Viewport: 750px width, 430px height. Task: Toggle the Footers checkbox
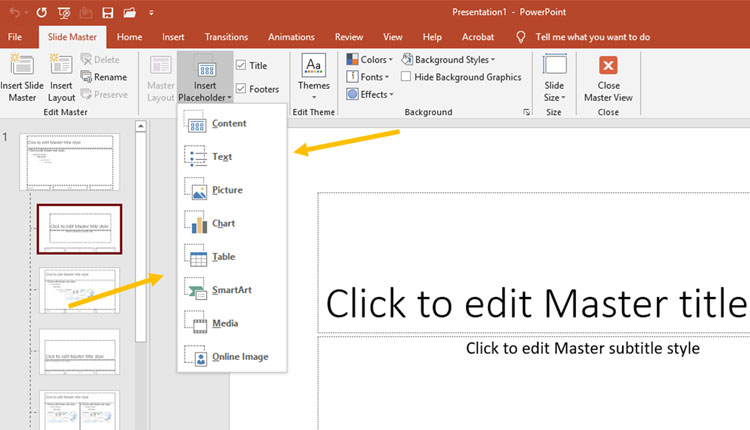click(241, 89)
